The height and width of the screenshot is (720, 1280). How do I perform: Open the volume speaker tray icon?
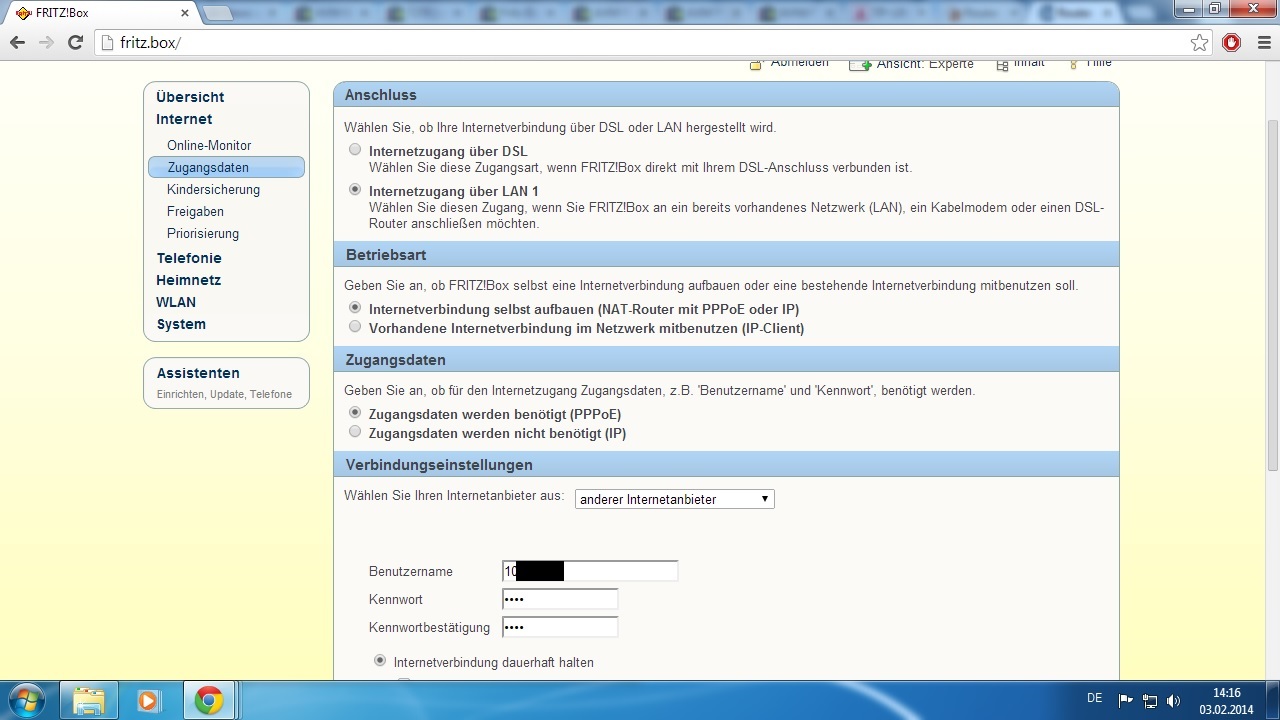[x=1174, y=701]
